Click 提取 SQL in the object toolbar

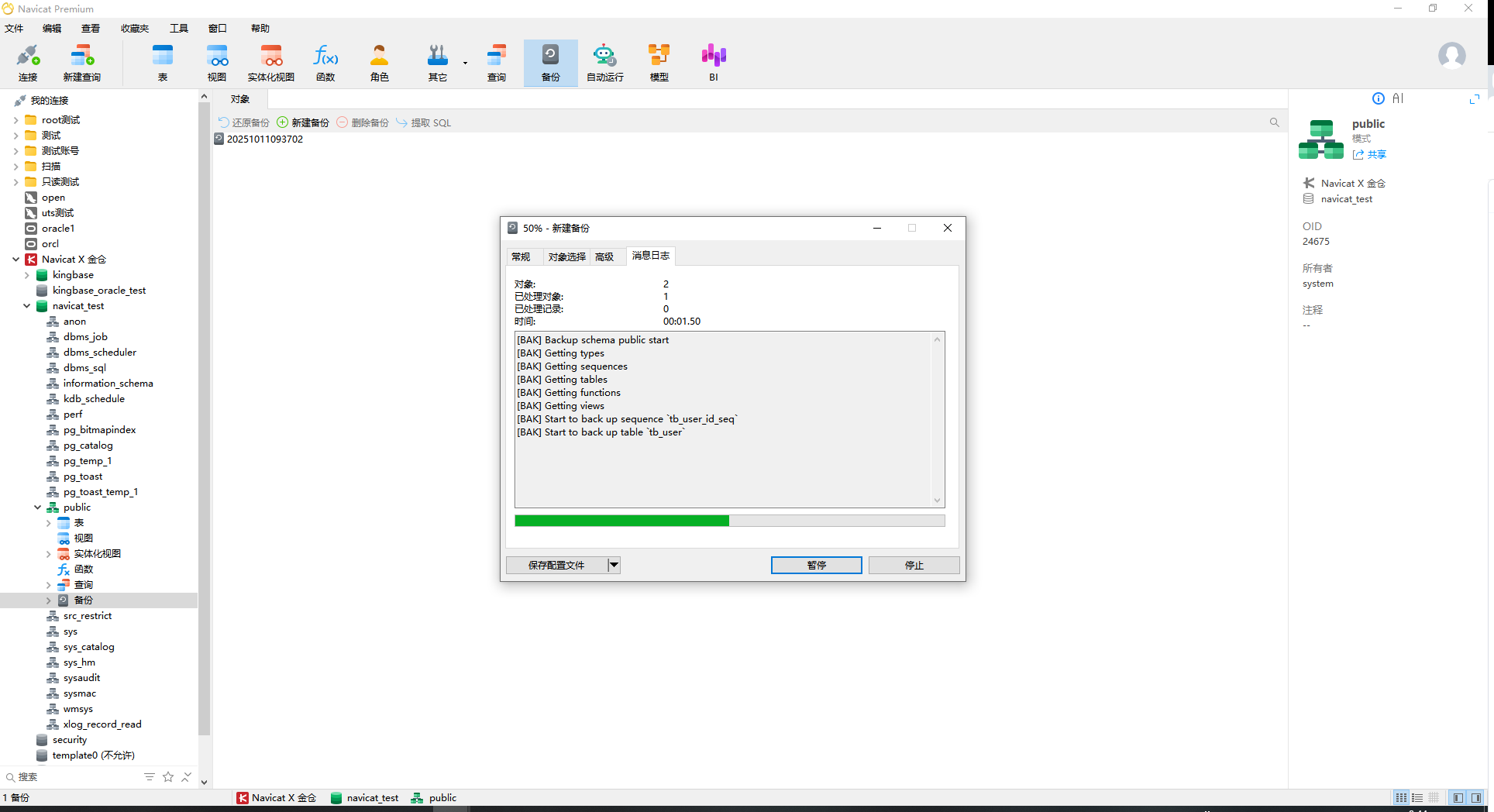(424, 122)
